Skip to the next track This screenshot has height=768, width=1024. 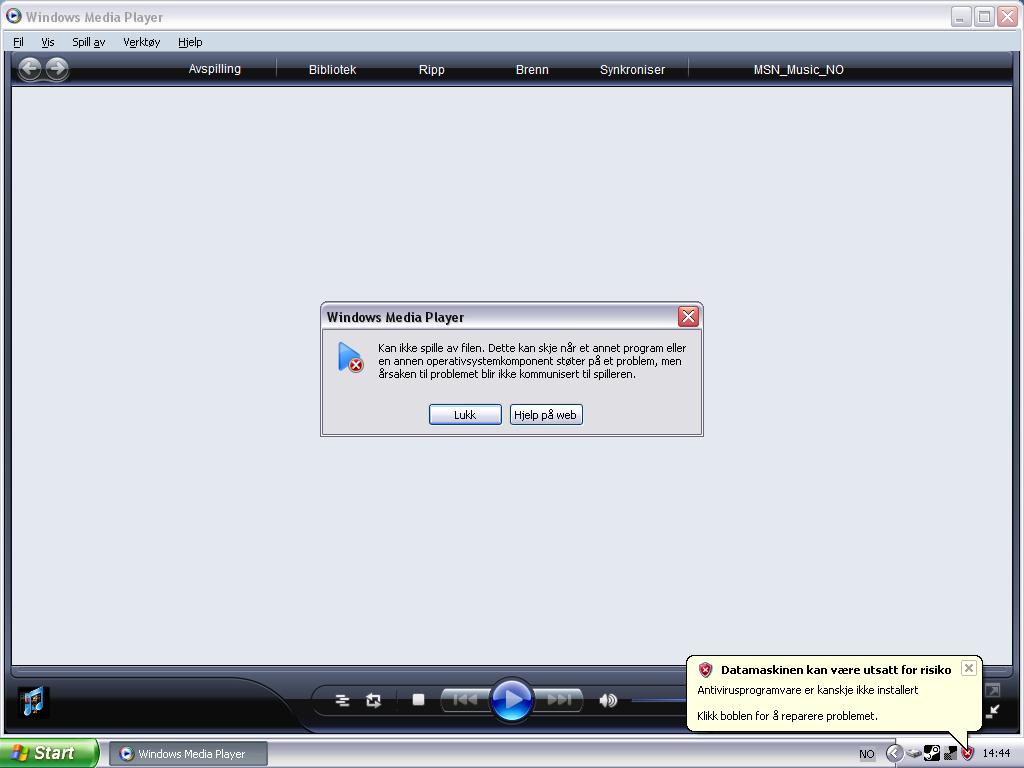[x=558, y=700]
